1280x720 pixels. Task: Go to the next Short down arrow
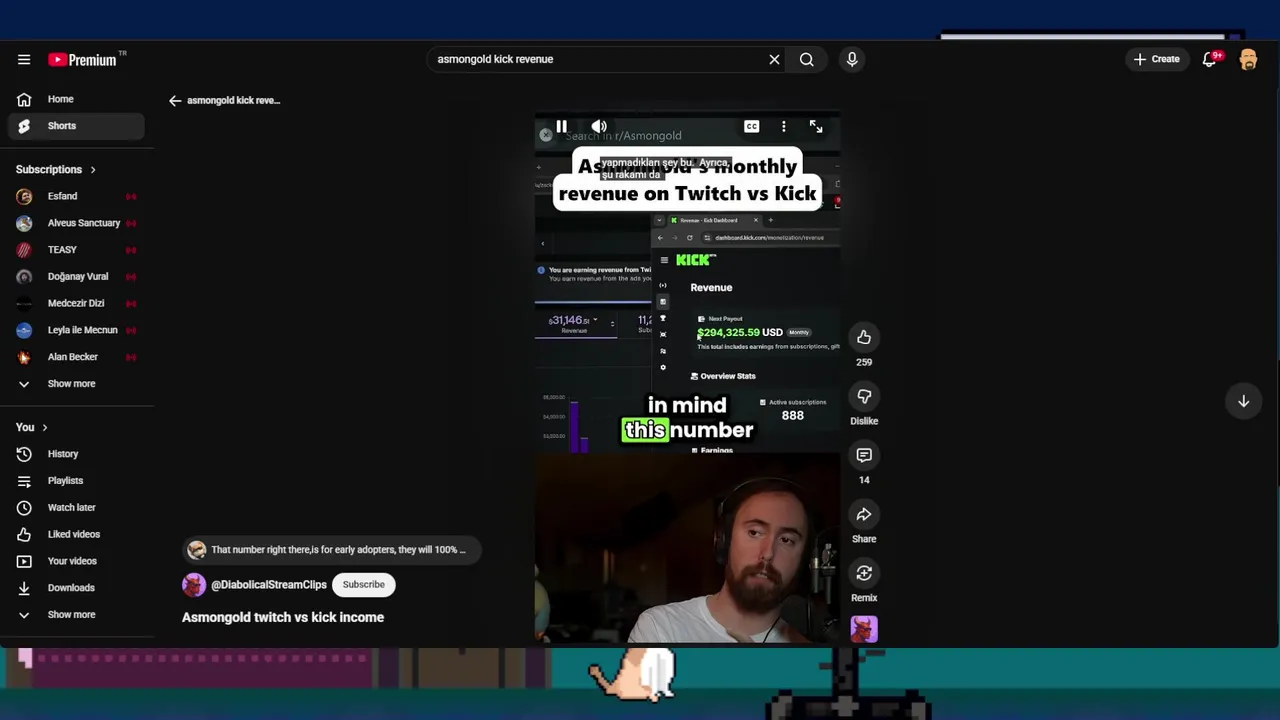pyautogui.click(x=1243, y=401)
